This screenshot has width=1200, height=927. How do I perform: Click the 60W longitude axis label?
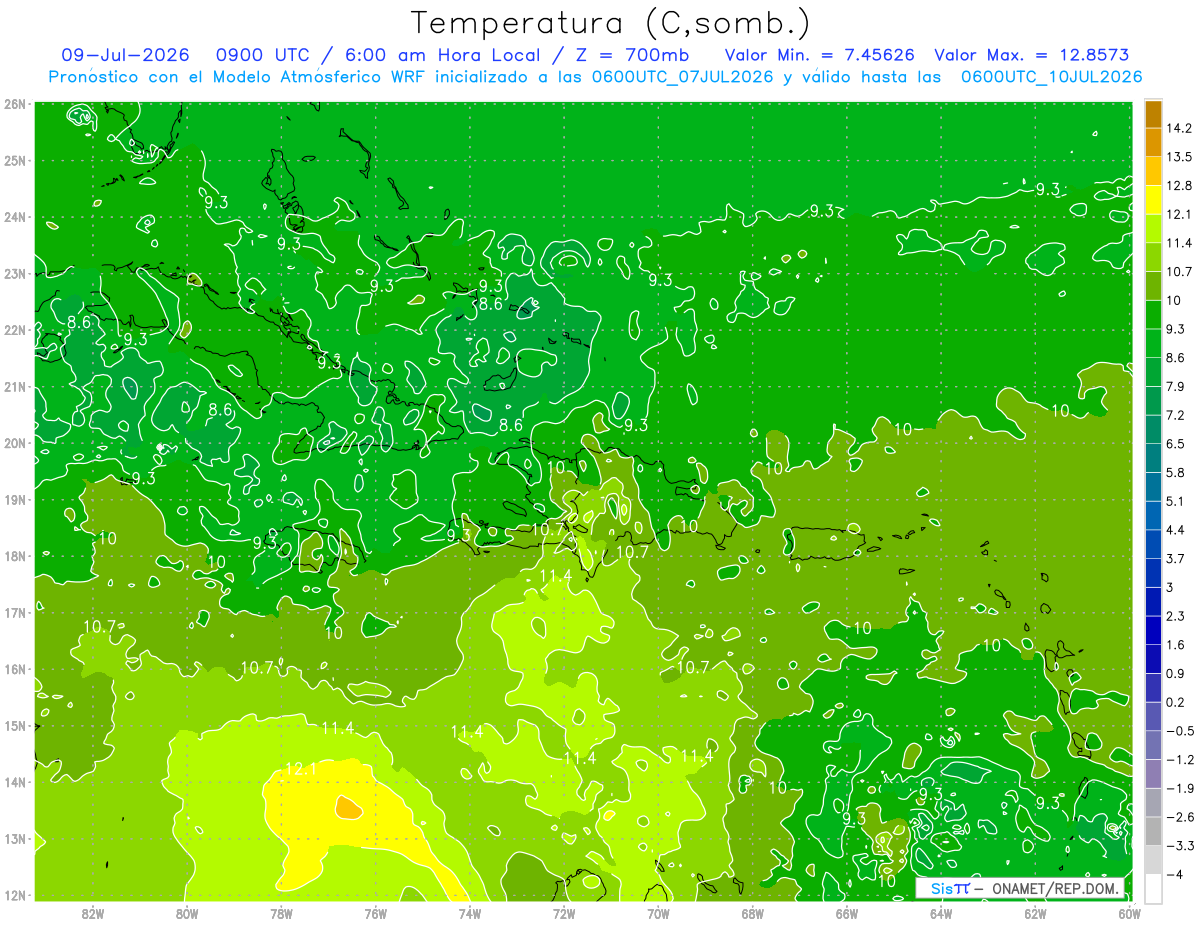(x=1129, y=913)
